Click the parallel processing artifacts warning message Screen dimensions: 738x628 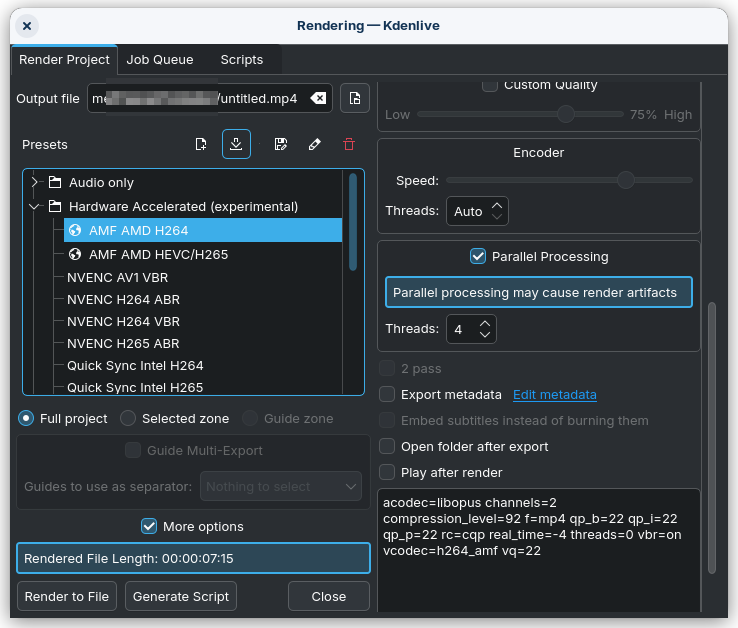(538, 292)
